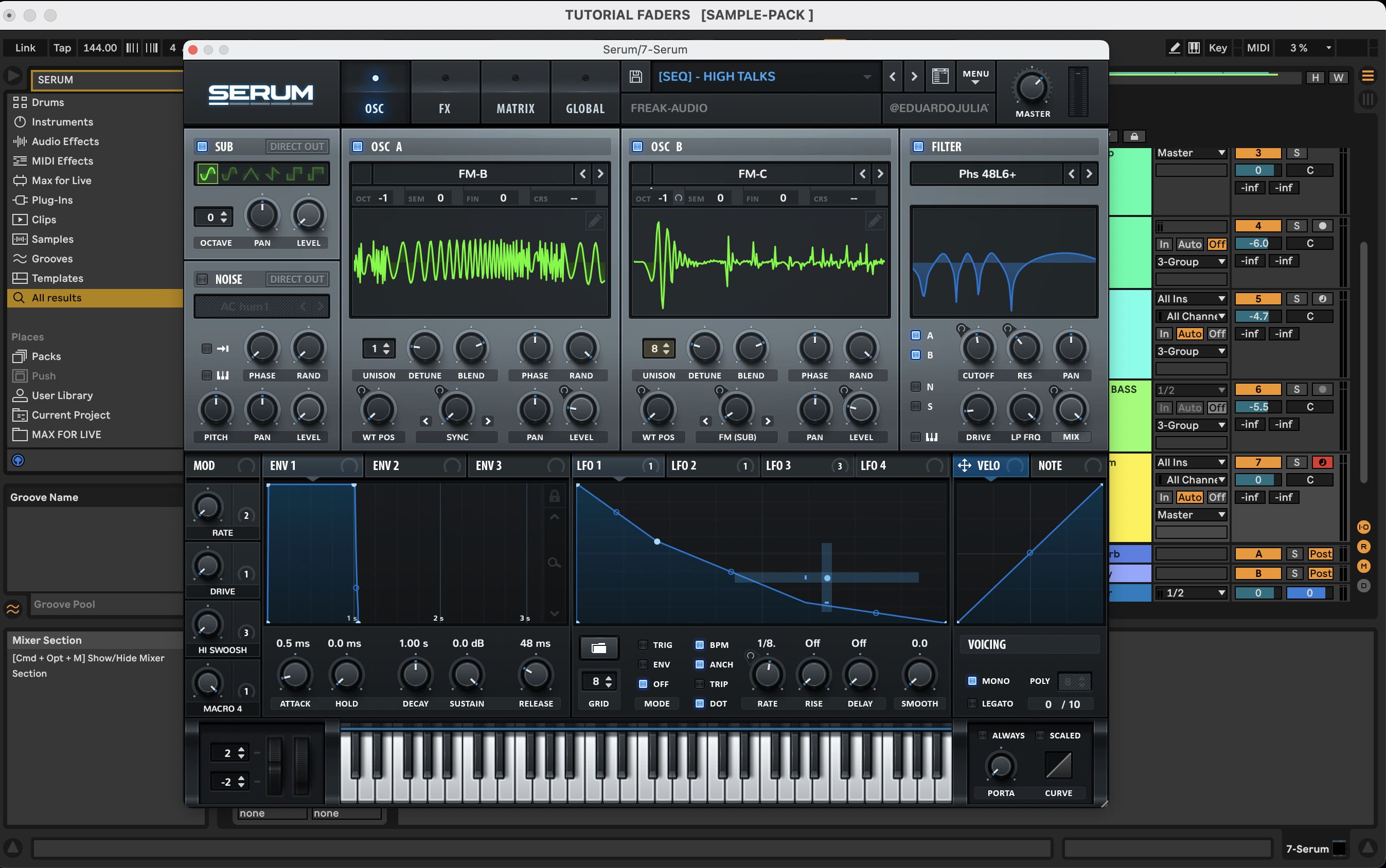Go to the next preset arrow
This screenshot has width=1386, height=868.
[x=914, y=76]
